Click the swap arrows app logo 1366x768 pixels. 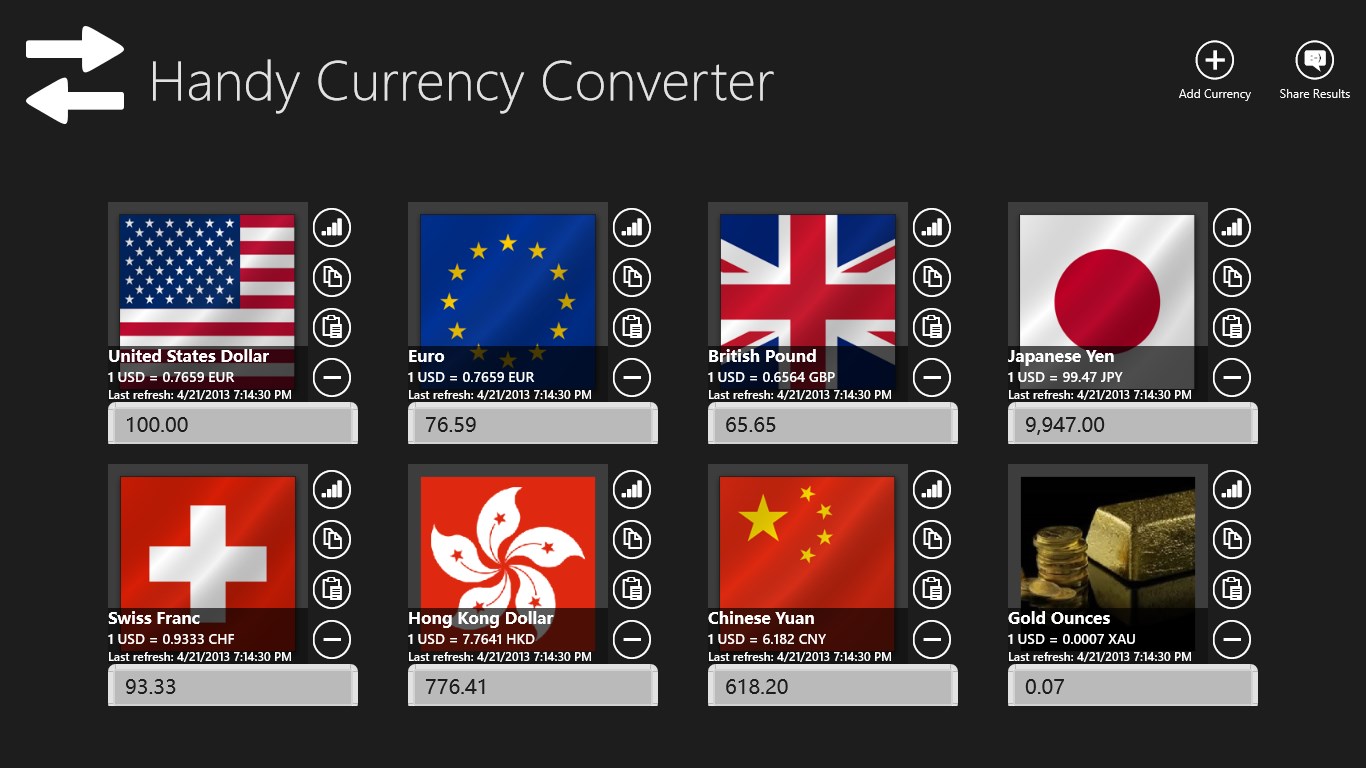coord(75,75)
